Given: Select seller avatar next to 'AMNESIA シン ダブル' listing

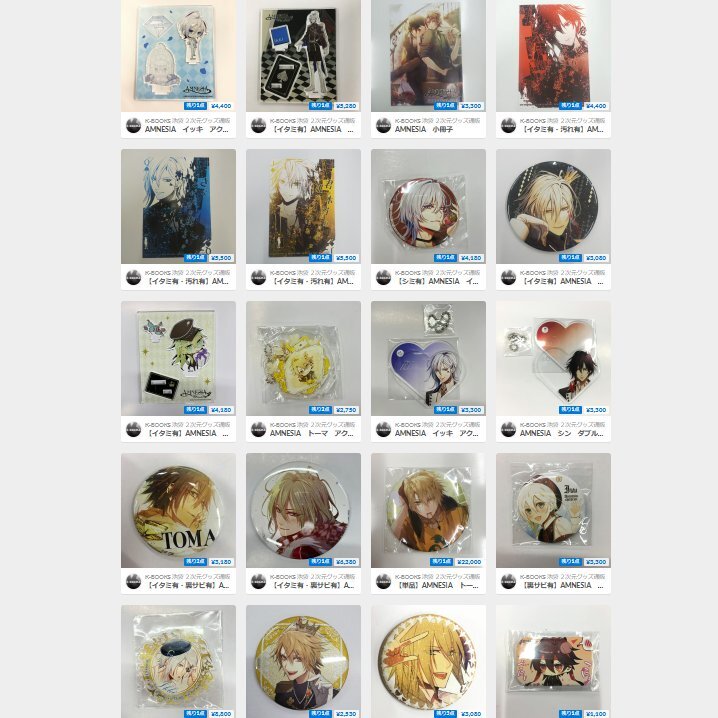Looking at the screenshot, I should pyautogui.click(x=508, y=430).
